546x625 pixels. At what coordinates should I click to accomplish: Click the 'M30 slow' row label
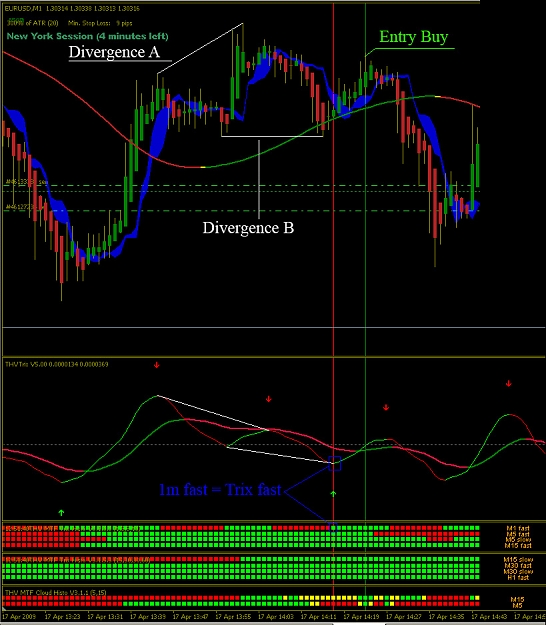(518, 572)
